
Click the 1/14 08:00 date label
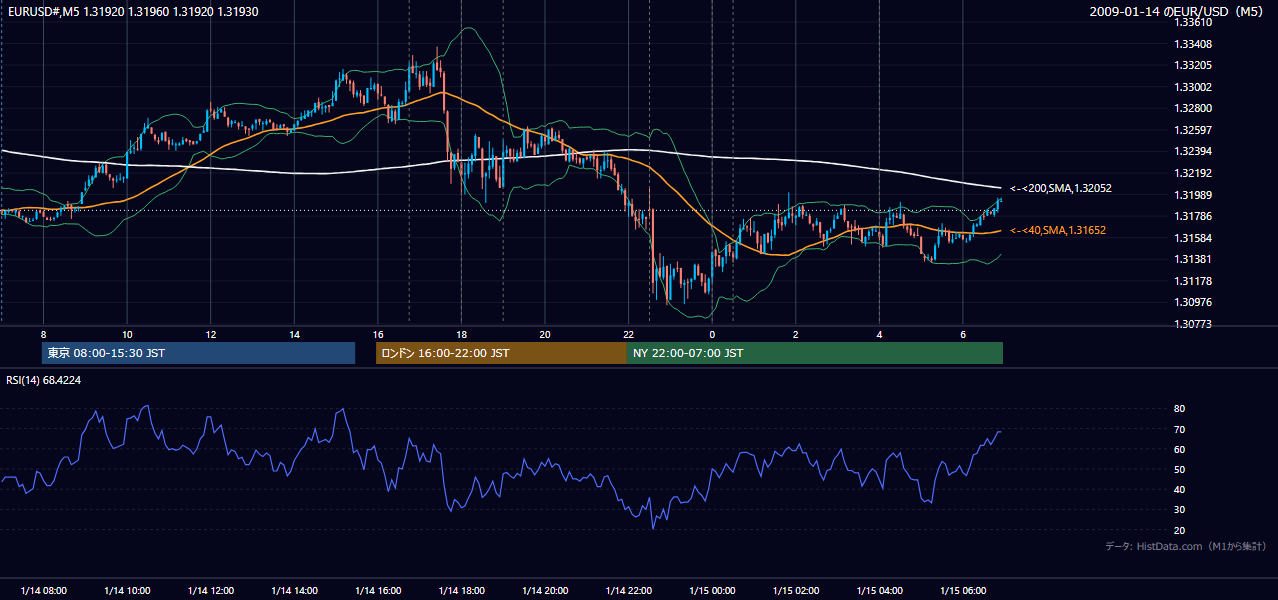pos(43,590)
